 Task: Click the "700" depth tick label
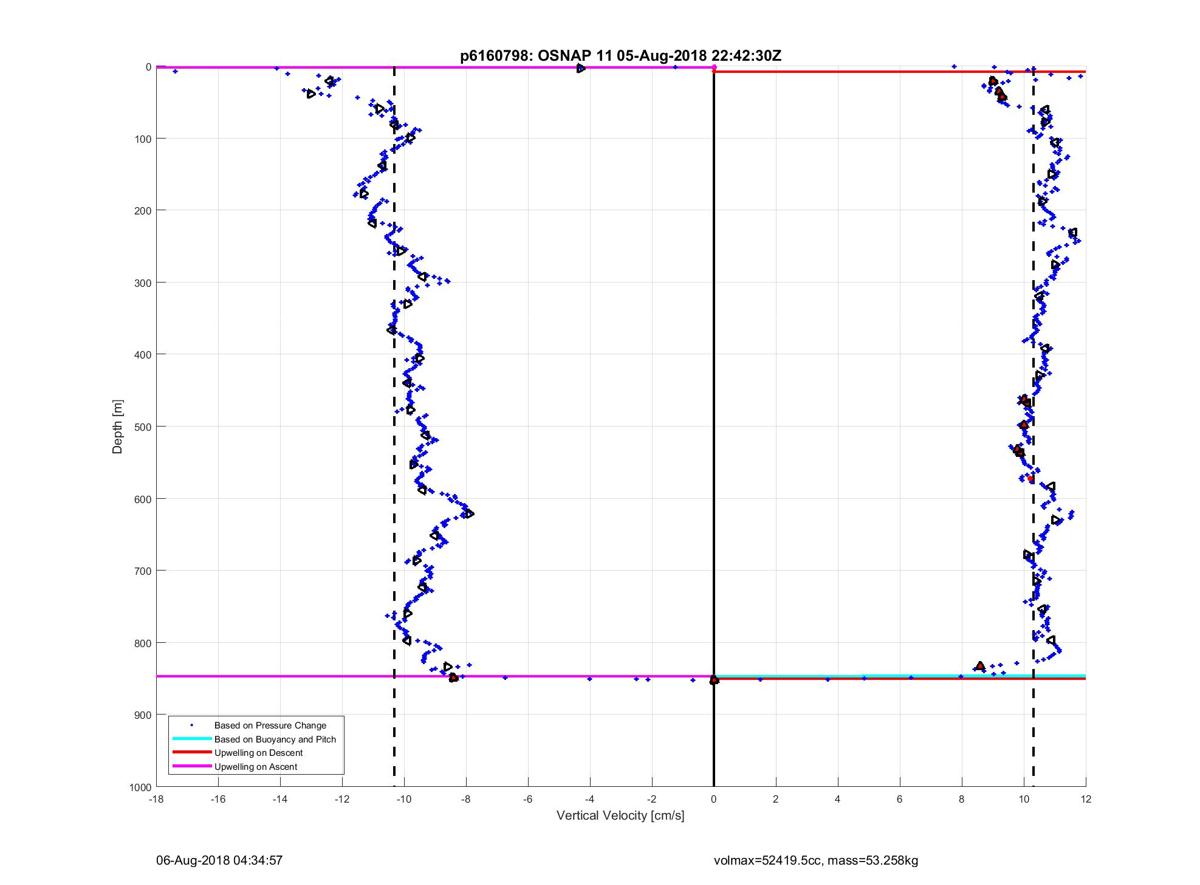point(142,571)
